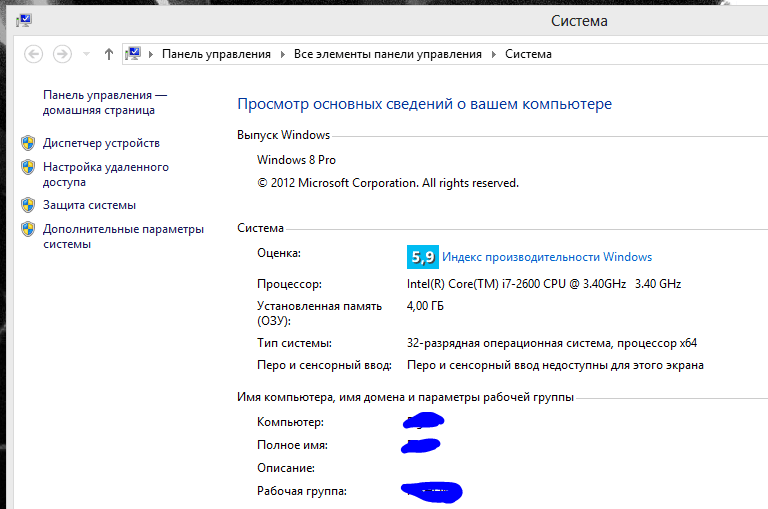Click shield icon beside Настройка удаленного доступа
Screen dimensions: 768x509
tap(28, 167)
